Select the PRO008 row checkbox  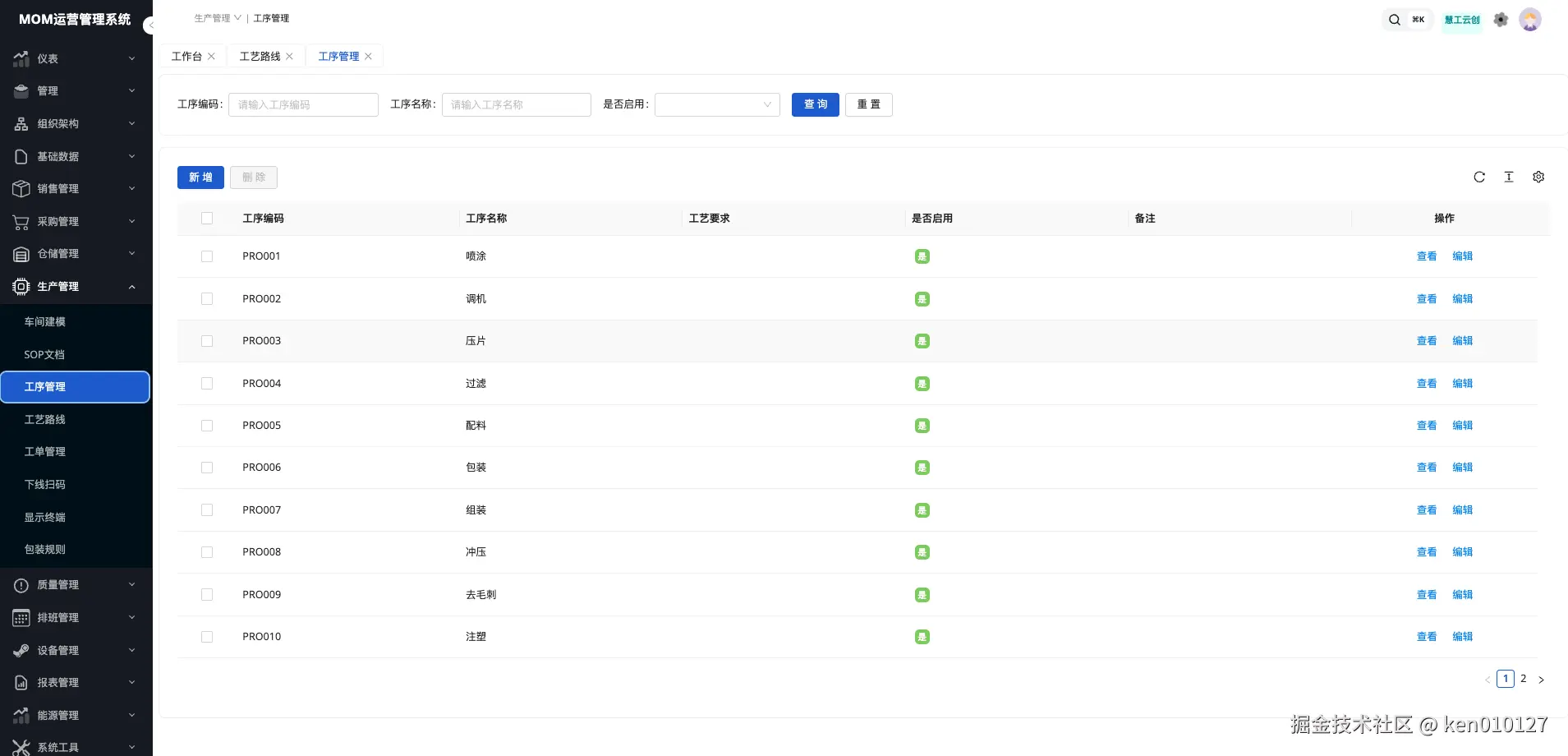point(207,552)
